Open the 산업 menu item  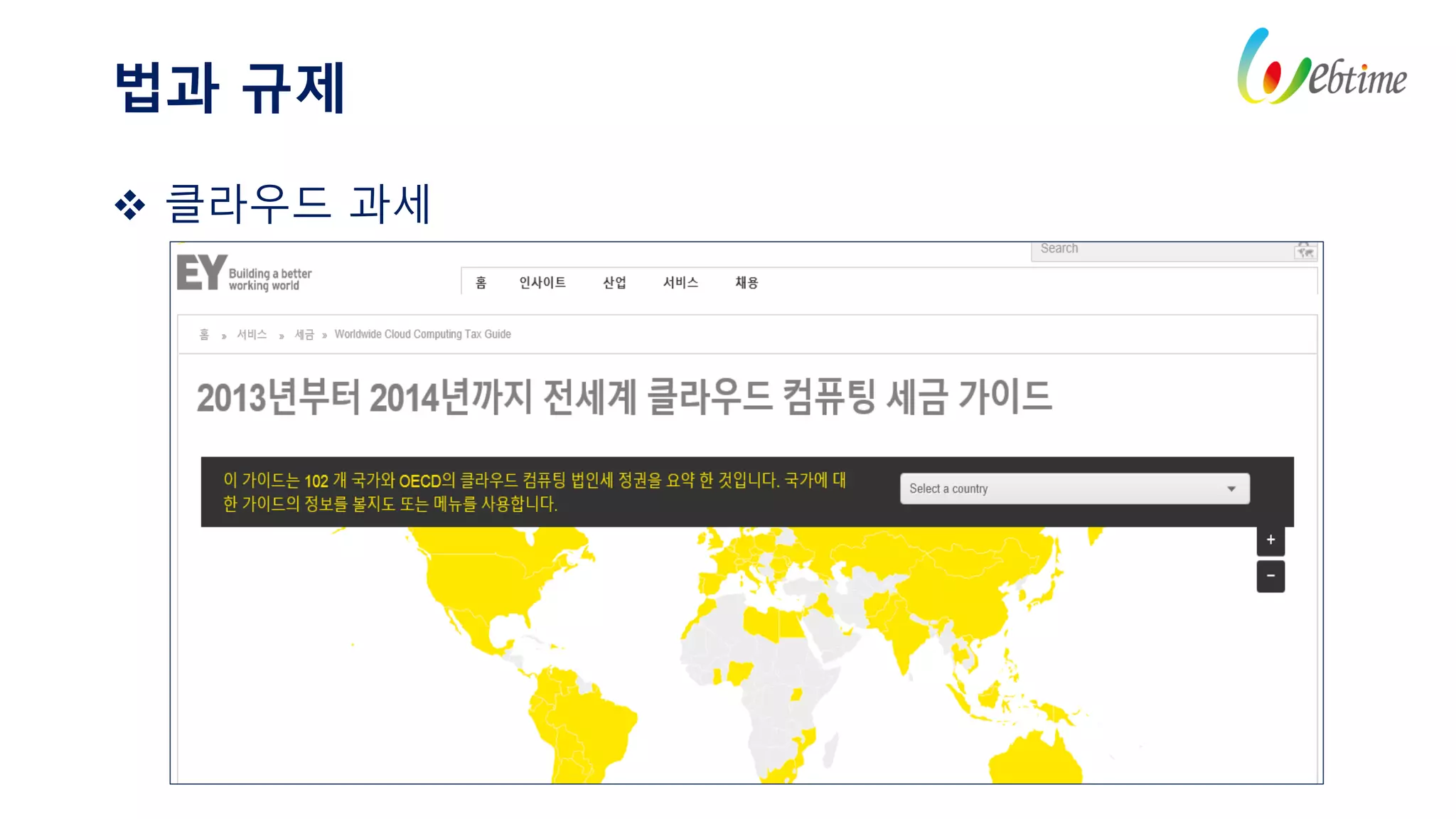tap(614, 282)
